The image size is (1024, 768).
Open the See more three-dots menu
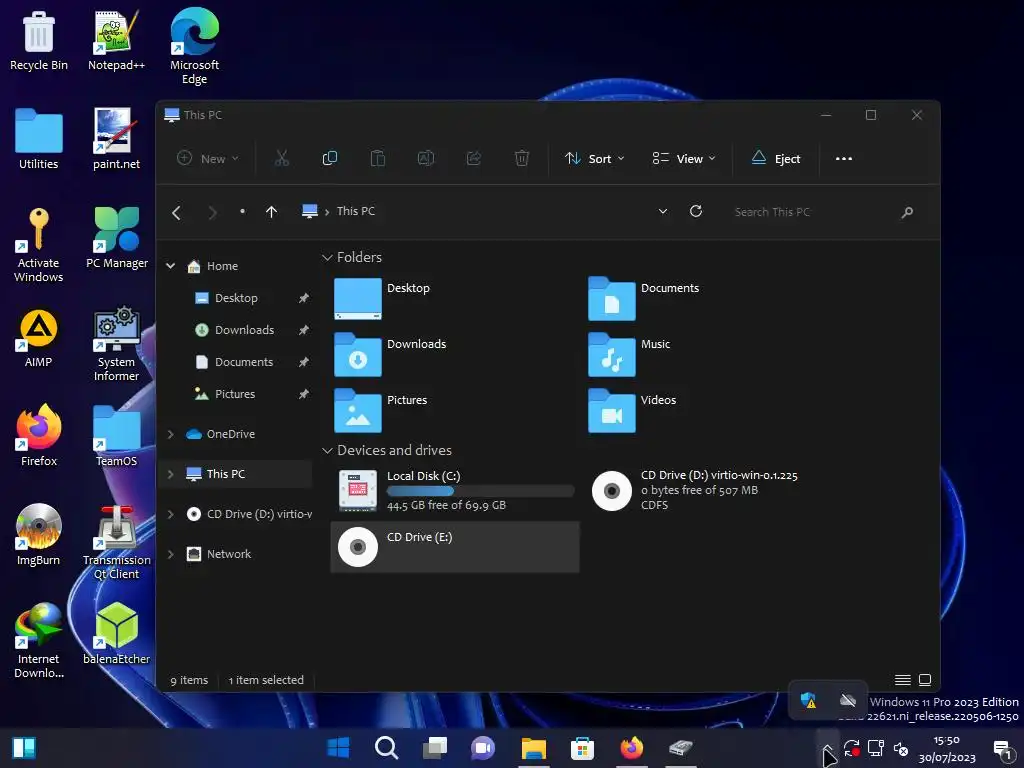(x=844, y=159)
